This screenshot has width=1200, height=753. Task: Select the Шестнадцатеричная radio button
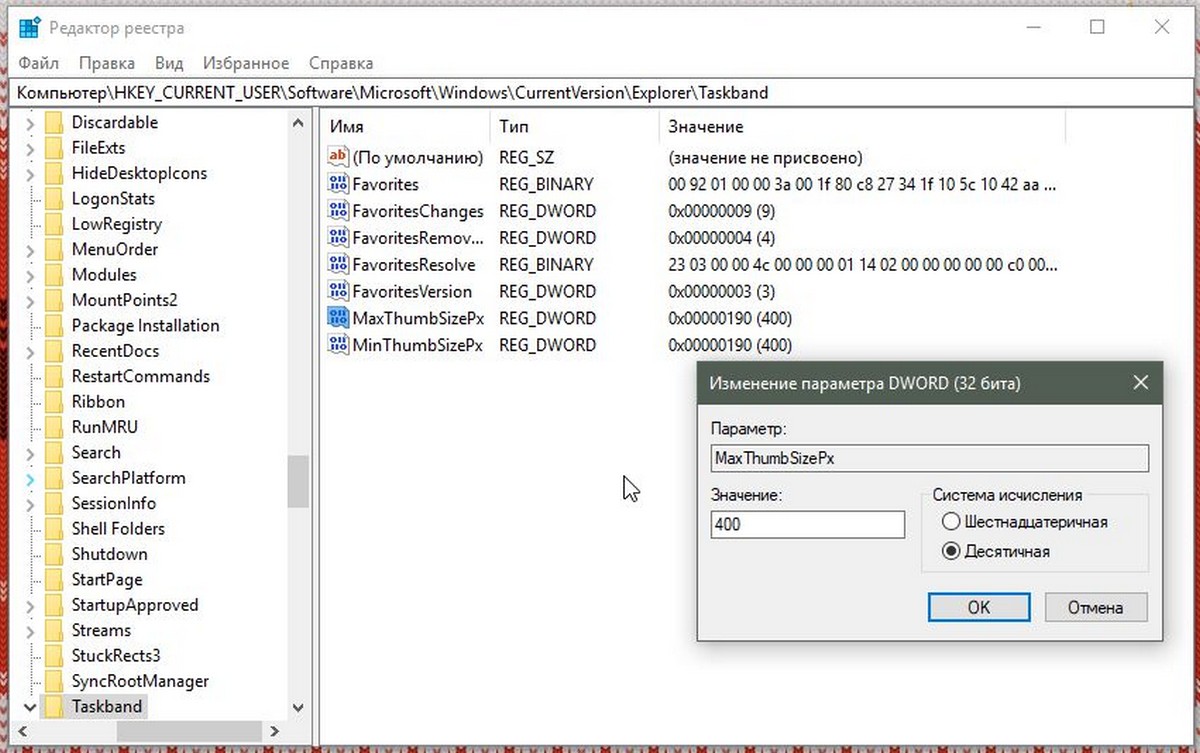click(x=951, y=522)
